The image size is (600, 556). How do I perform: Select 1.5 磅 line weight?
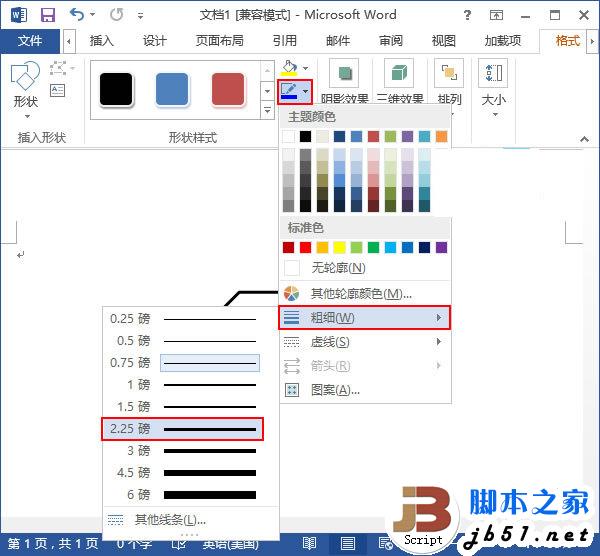183,406
